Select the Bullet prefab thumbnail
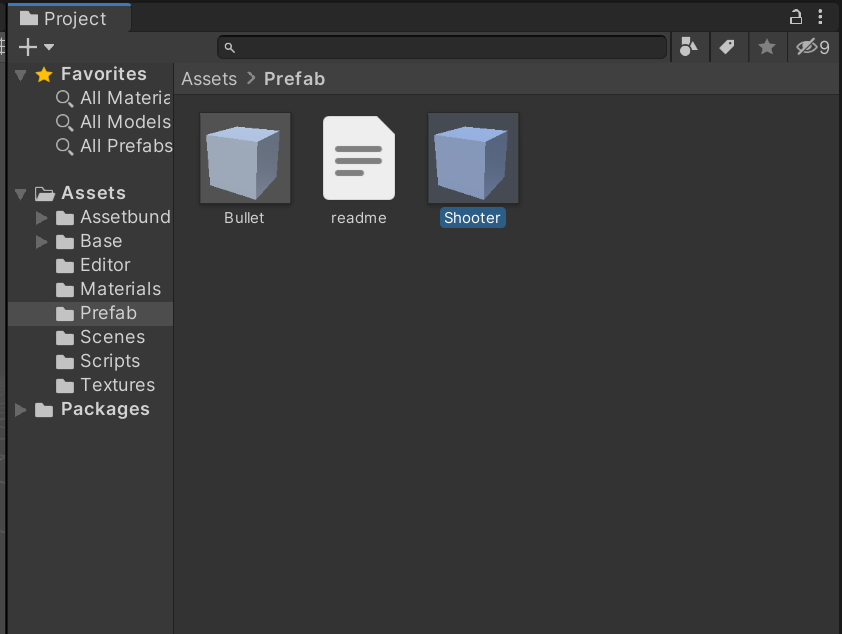The image size is (842, 634). pos(245,158)
